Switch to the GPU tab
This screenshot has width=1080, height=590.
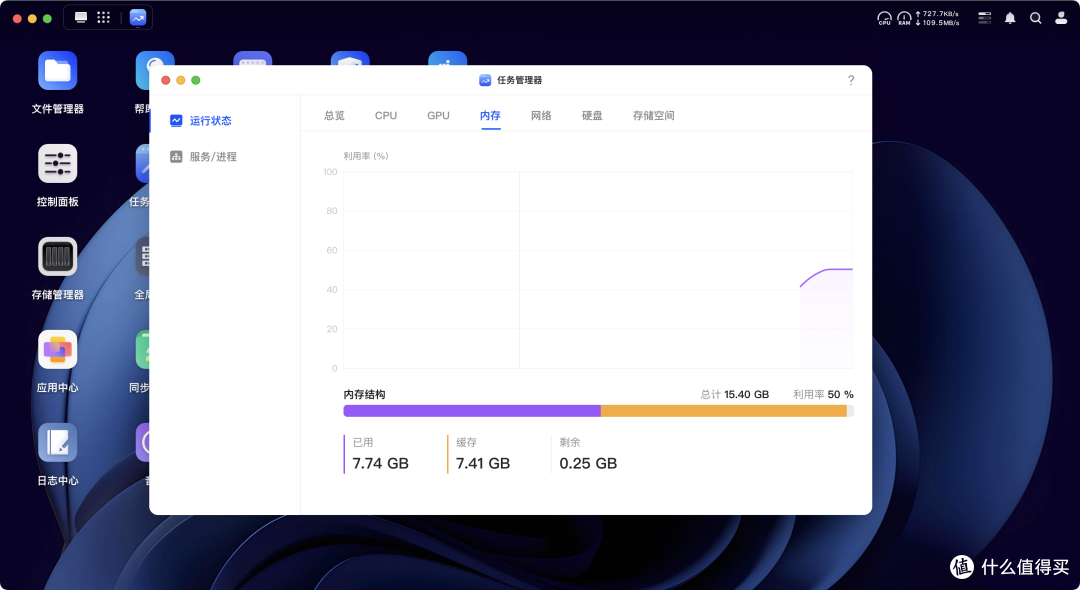click(x=438, y=116)
